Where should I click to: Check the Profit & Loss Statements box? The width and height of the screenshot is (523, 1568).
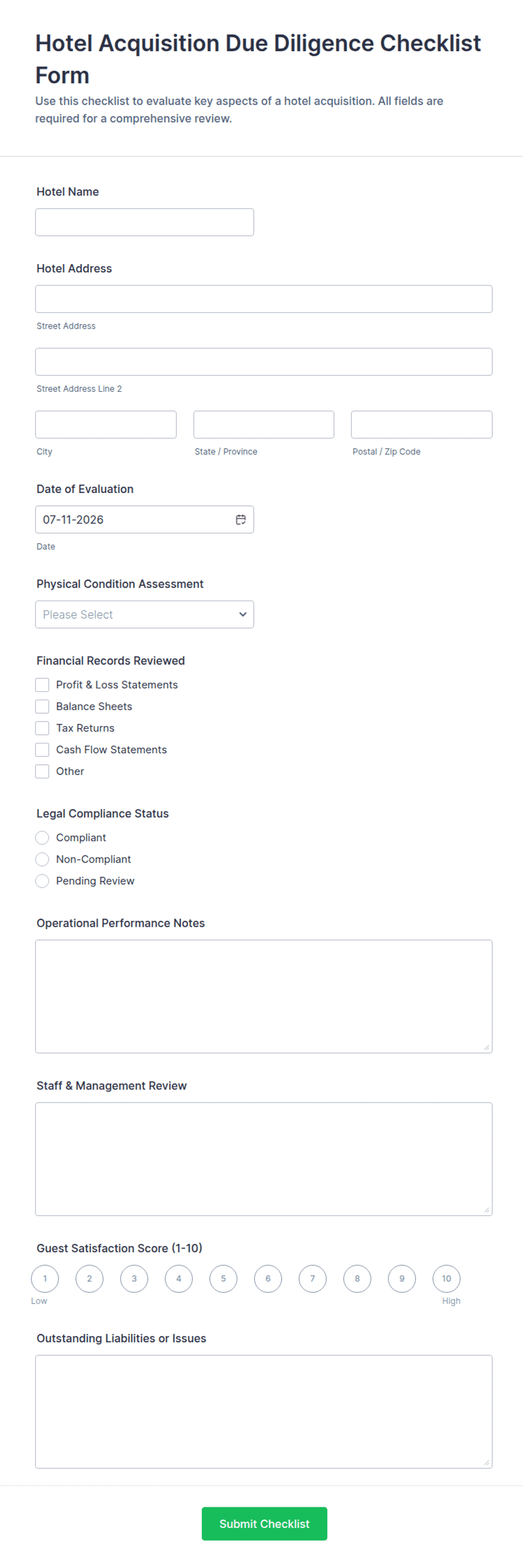42,685
